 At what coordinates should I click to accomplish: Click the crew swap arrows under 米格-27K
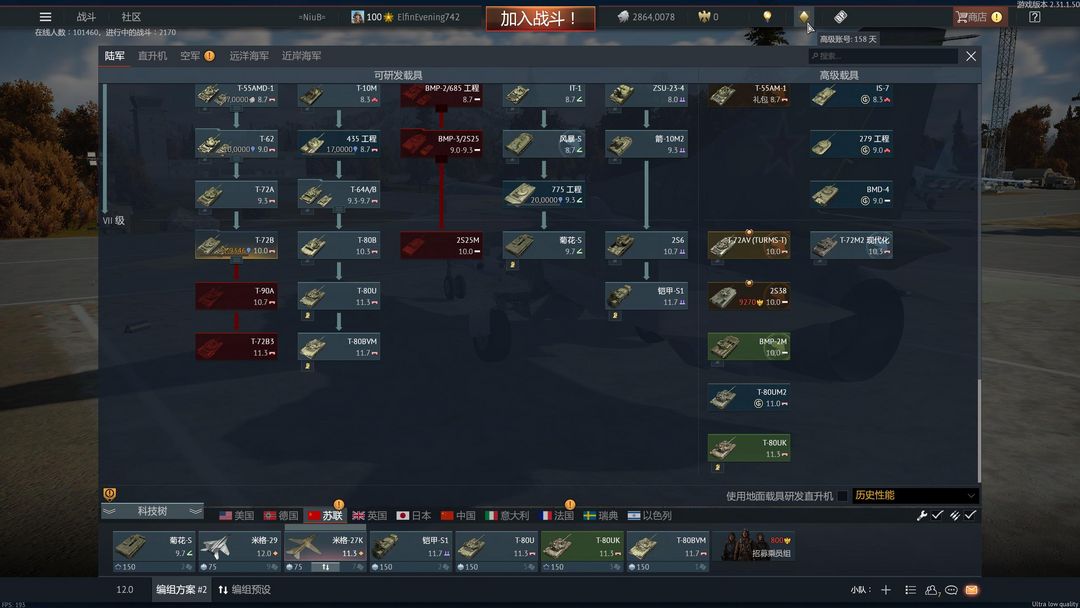coord(325,567)
